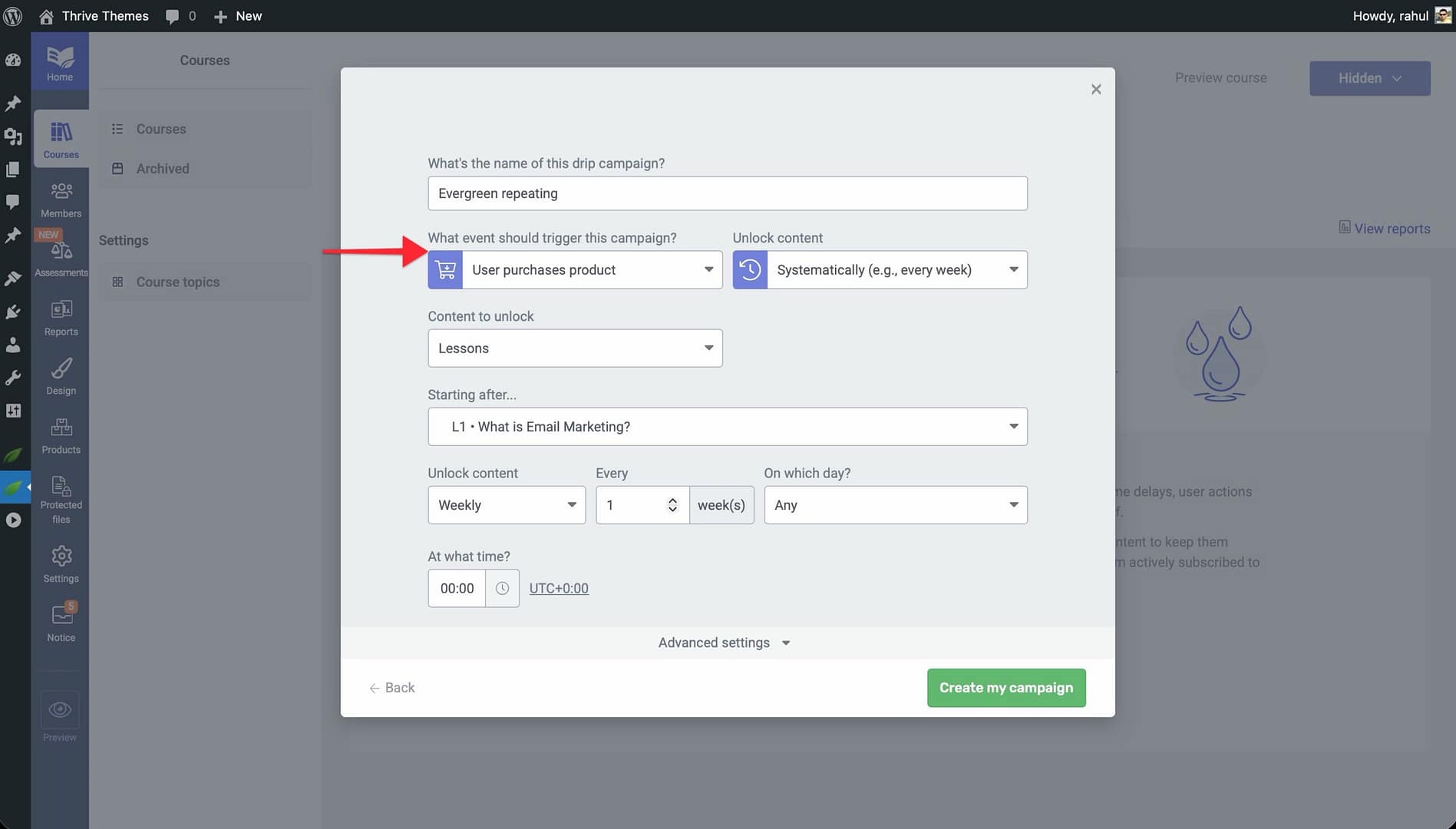Expand Advanced settings section
Screen dimensions: 1456x829
tap(724, 643)
